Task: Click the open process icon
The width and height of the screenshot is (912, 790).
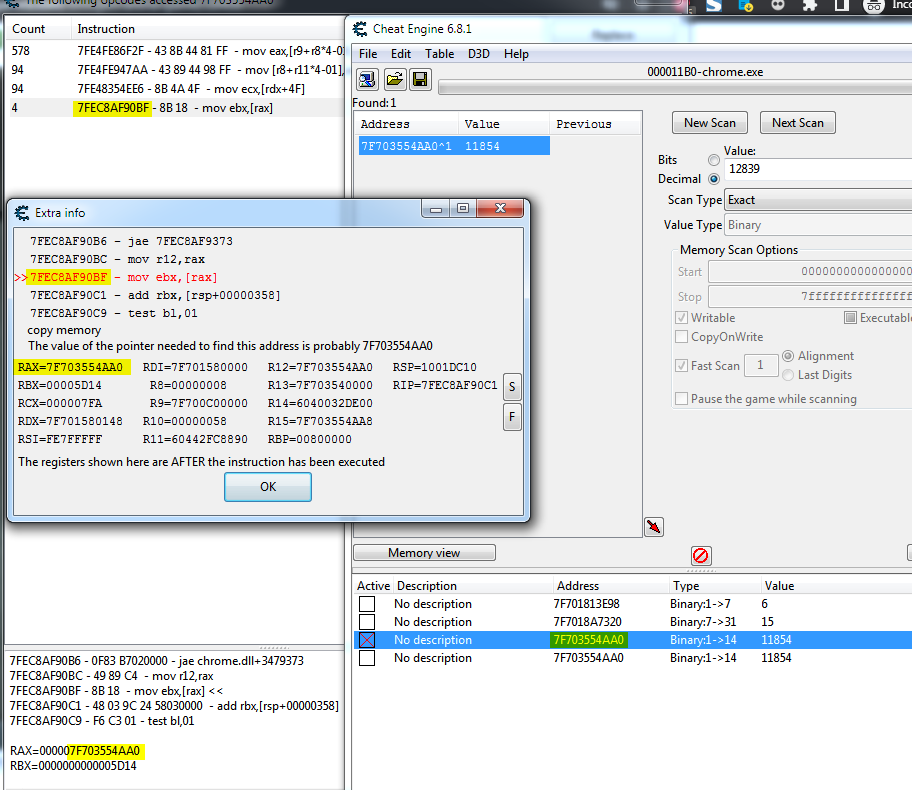Action: (x=368, y=80)
